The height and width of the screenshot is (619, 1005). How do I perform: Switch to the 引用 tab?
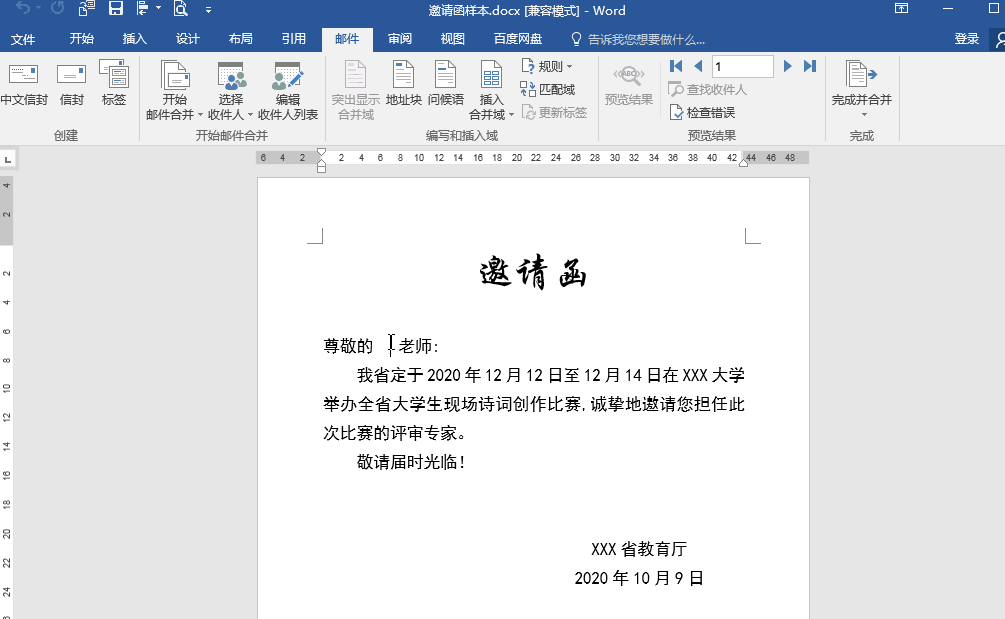coord(294,39)
